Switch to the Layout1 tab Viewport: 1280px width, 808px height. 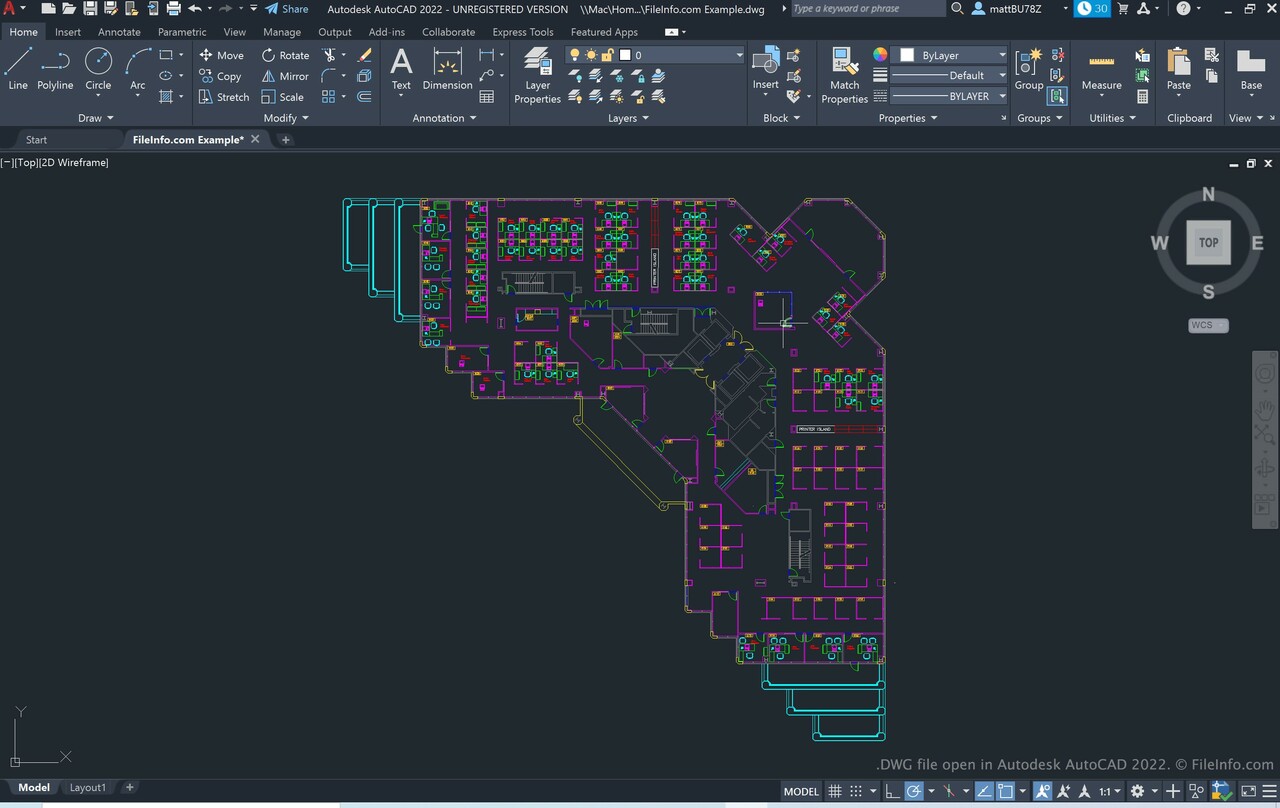87,788
